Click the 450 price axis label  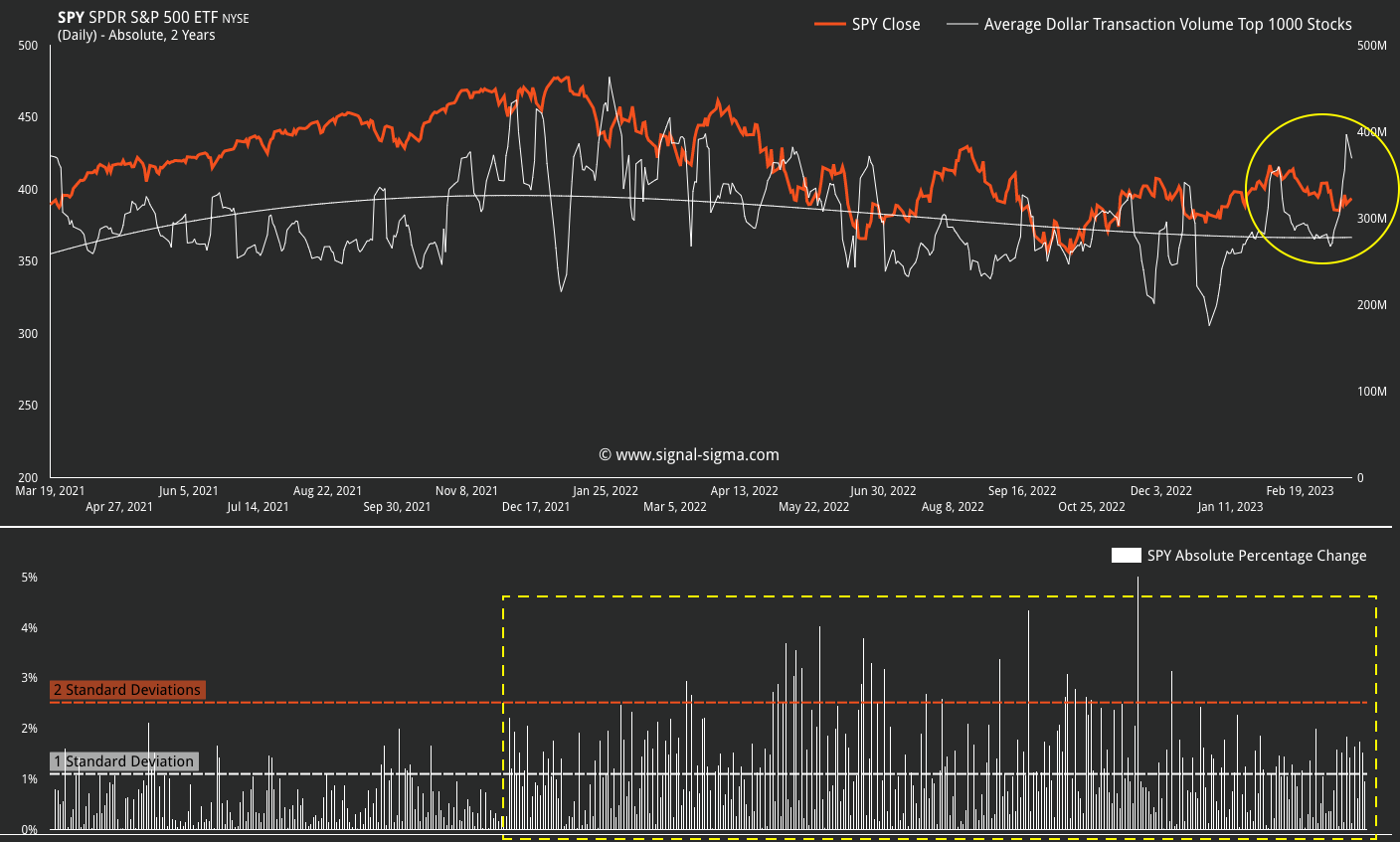coord(28,117)
